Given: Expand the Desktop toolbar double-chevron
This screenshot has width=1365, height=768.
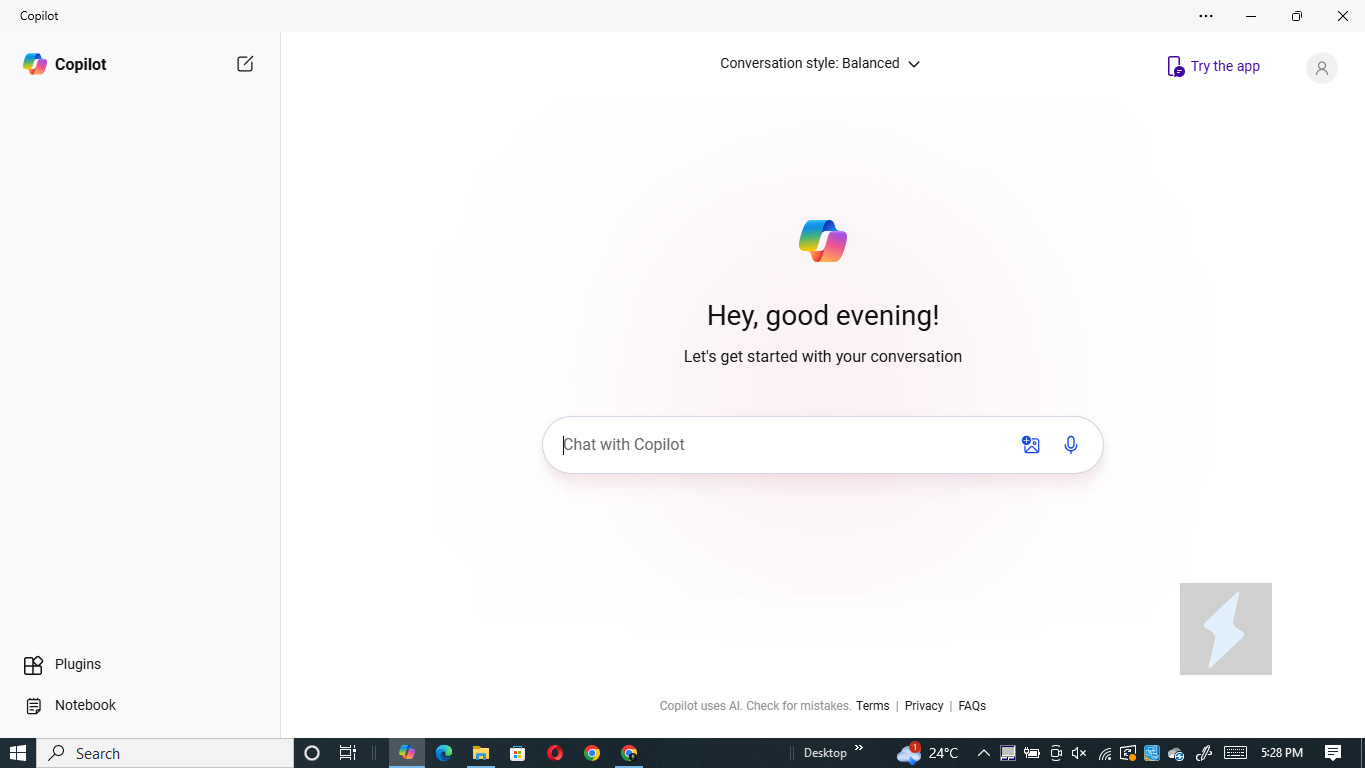Looking at the screenshot, I should point(858,749).
